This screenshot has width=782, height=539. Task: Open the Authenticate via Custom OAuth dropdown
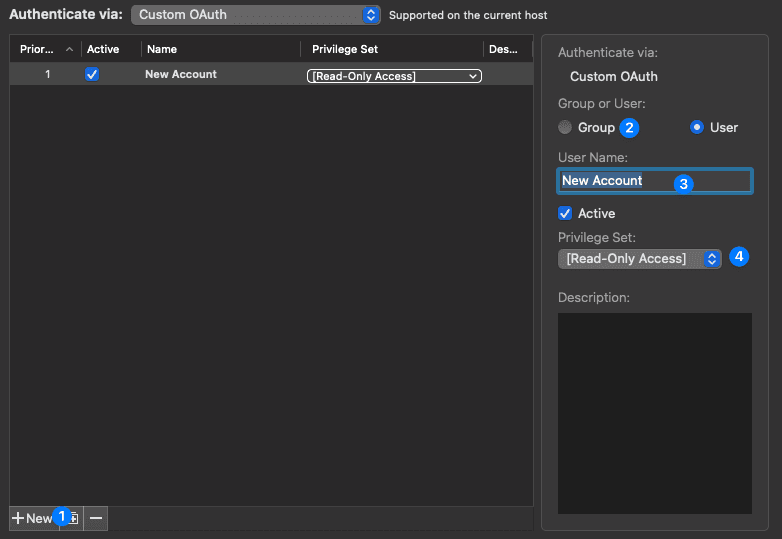(256, 15)
